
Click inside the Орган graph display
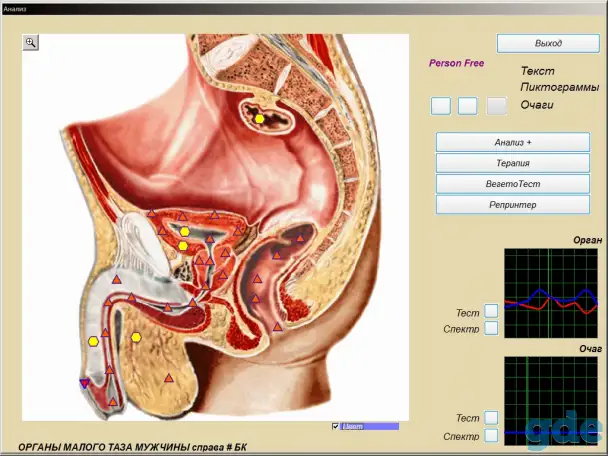551,293
